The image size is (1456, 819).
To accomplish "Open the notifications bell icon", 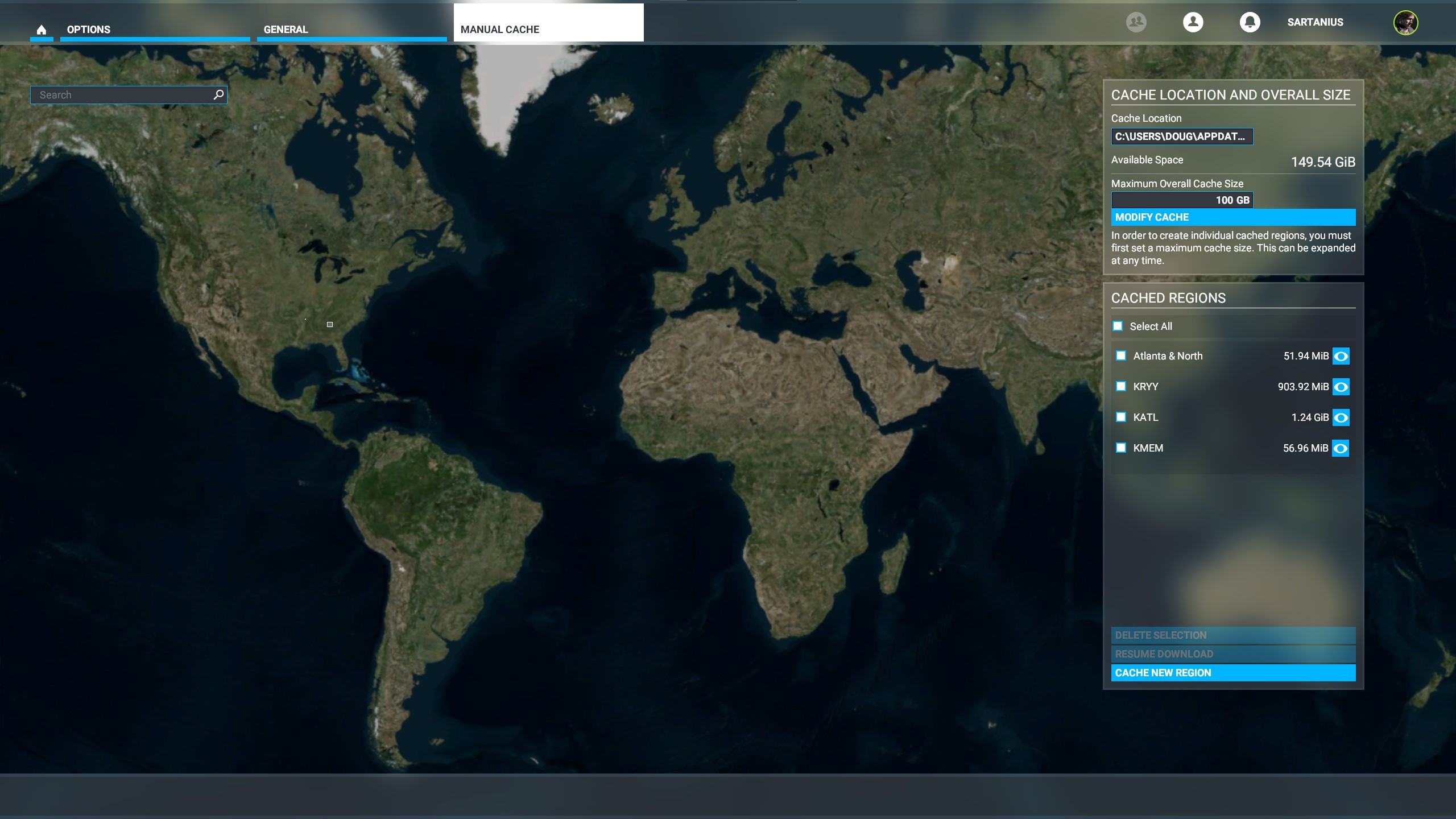I will coord(1250,22).
